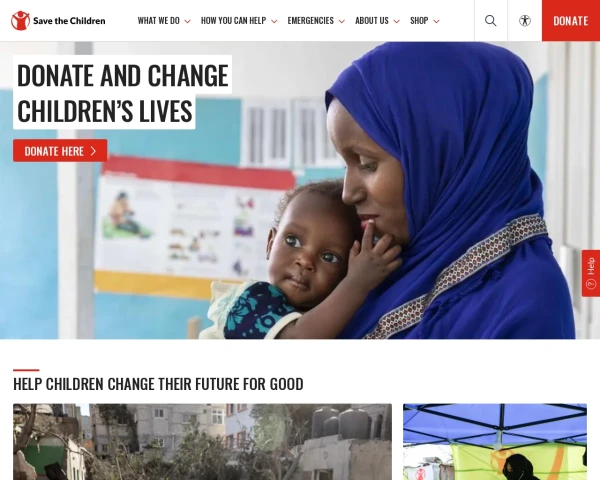This screenshot has width=600, height=480.
Task: Expand the Emergencies chevron
Action: point(342,21)
